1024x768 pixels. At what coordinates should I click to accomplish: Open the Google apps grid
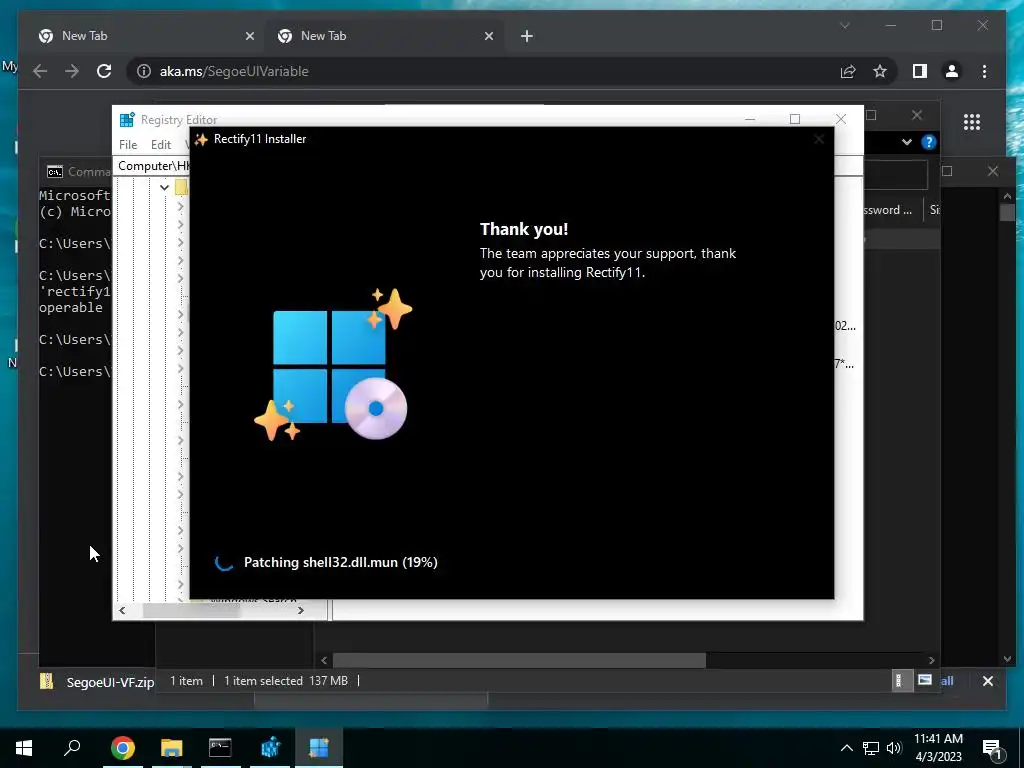click(972, 121)
